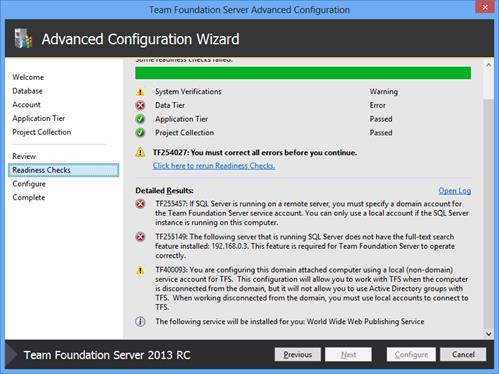Image resolution: width=499 pixels, height=374 pixels.
Task: Click the wizard server logo icon
Action: click(x=23, y=38)
